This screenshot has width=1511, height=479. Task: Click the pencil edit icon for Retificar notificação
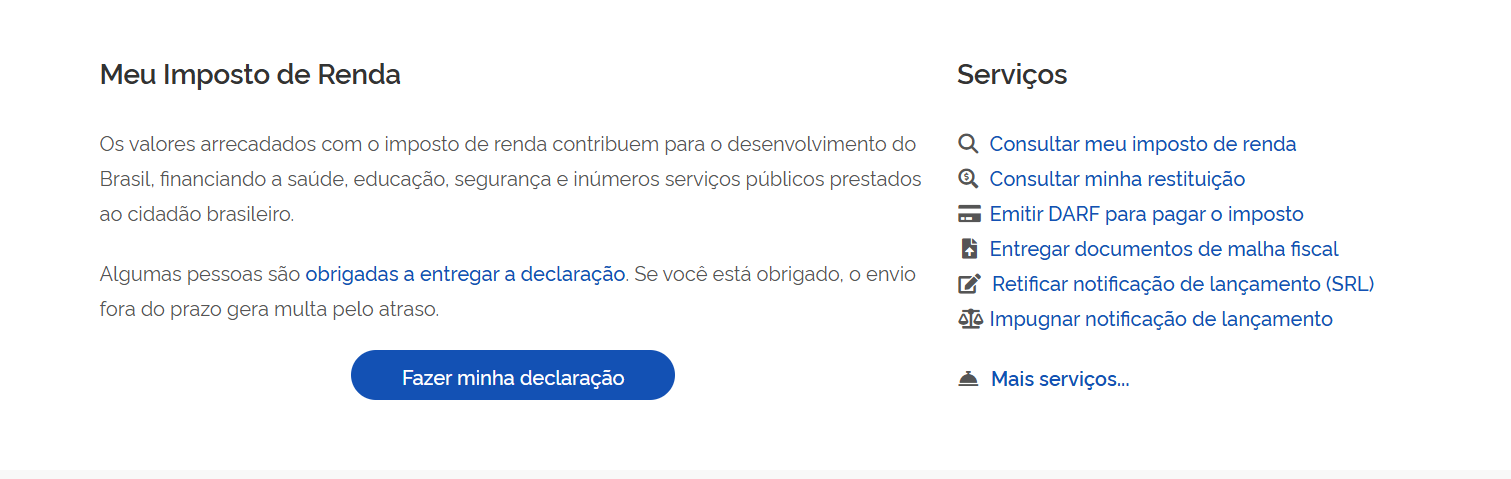(x=969, y=284)
